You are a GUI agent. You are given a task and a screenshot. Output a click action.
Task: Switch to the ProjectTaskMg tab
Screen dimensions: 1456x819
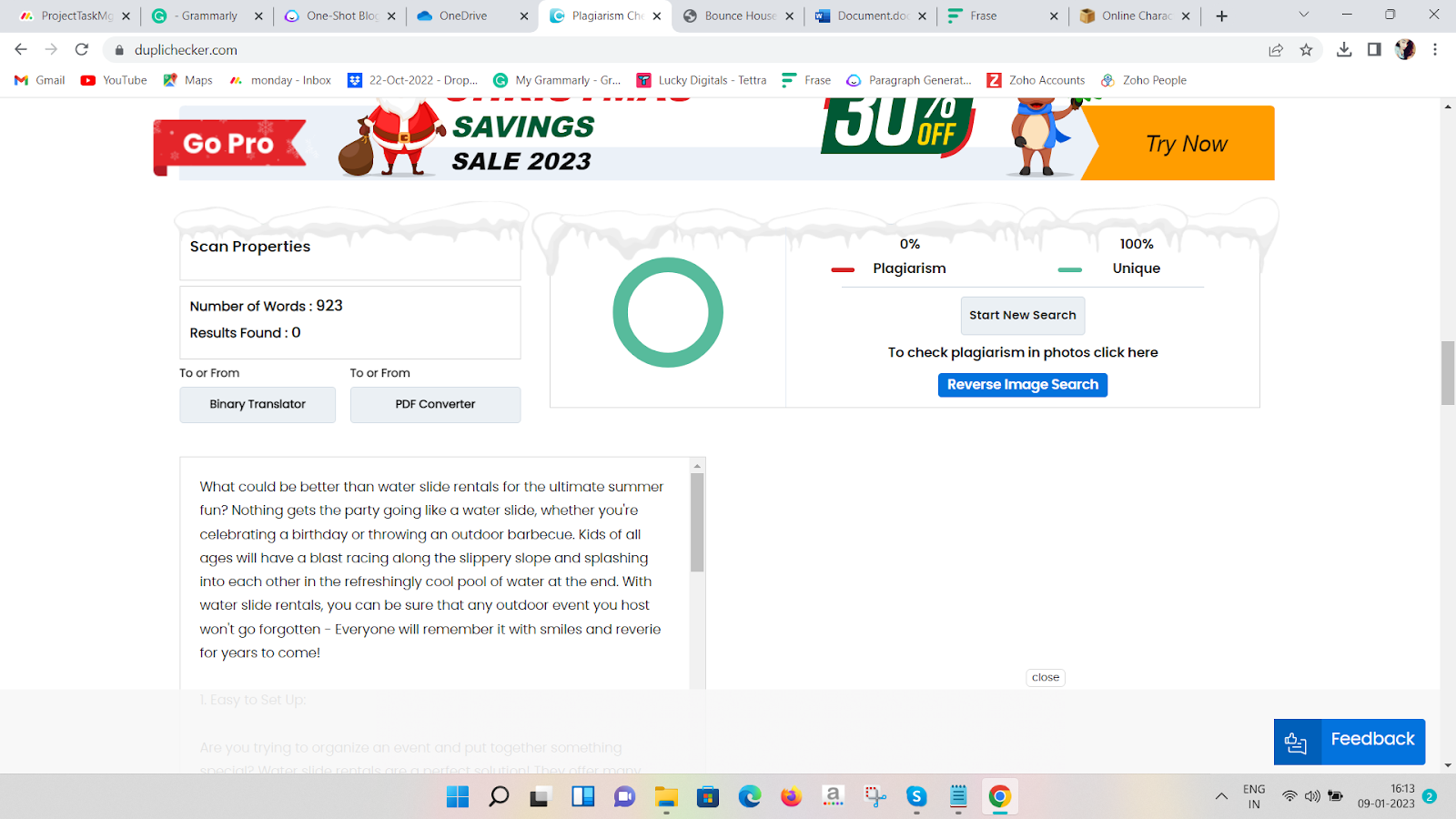[75, 15]
